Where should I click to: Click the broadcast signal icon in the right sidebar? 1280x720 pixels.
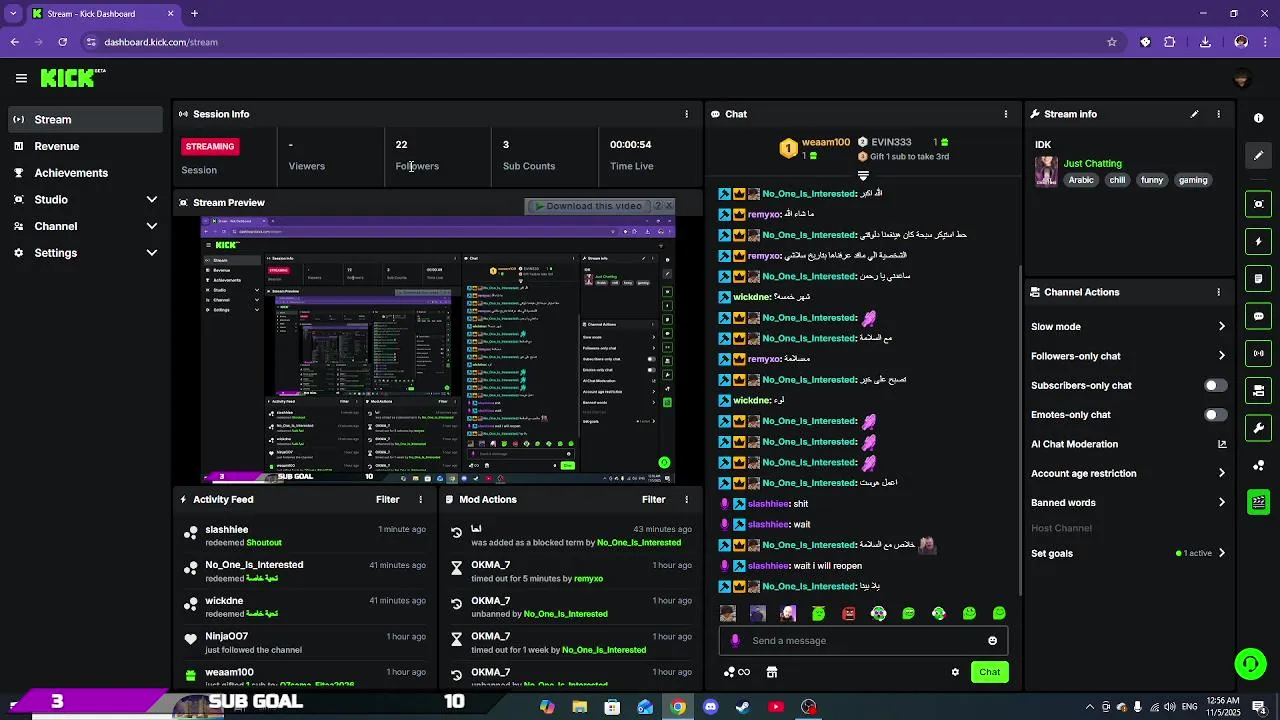pyautogui.click(x=1258, y=353)
